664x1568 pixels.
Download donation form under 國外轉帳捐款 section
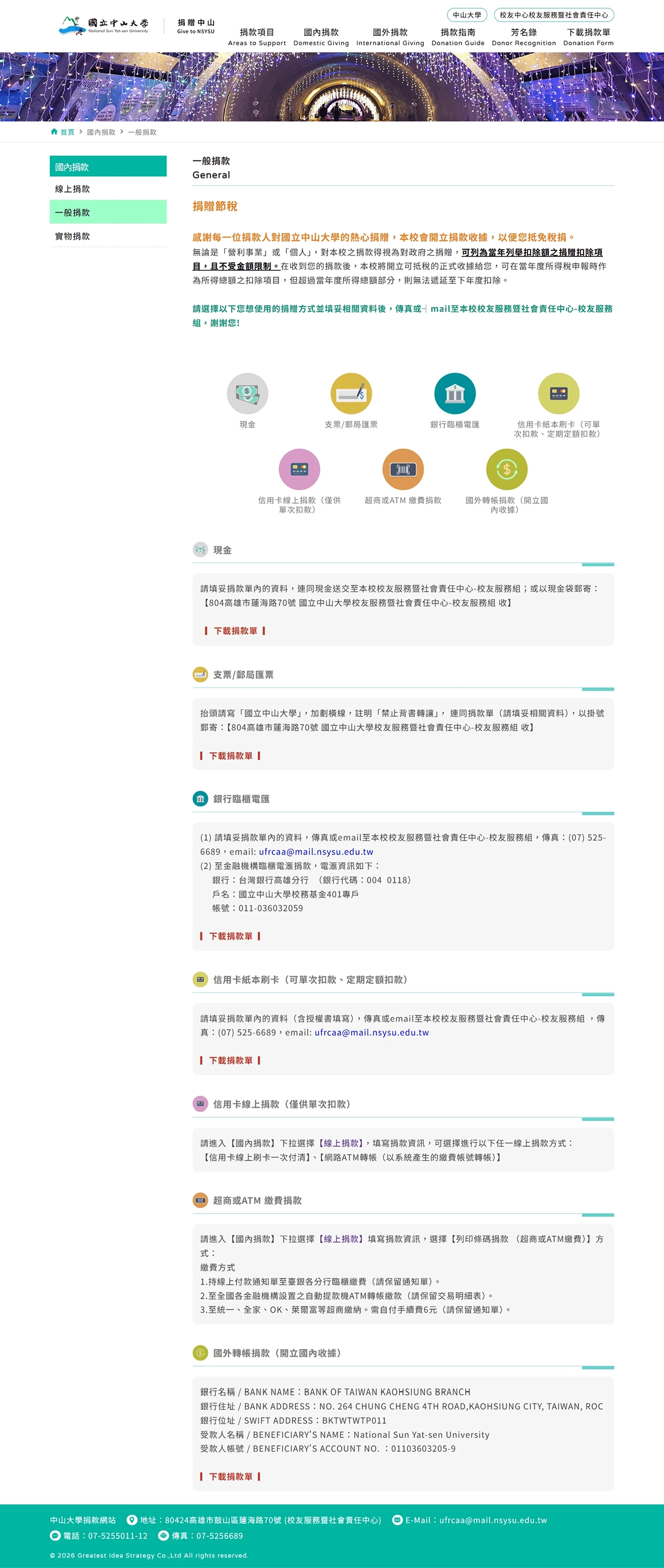click(231, 1477)
